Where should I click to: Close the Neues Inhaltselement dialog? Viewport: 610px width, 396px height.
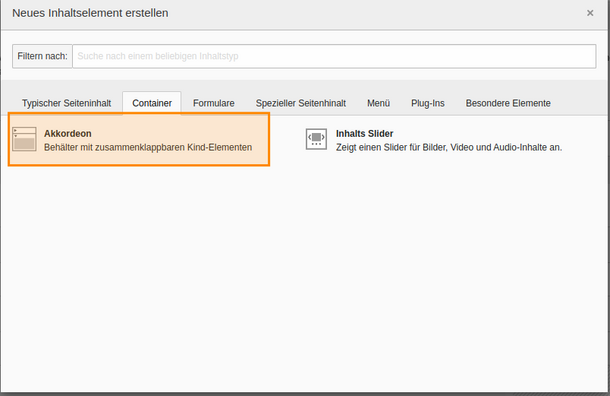(x=590, y=13)
